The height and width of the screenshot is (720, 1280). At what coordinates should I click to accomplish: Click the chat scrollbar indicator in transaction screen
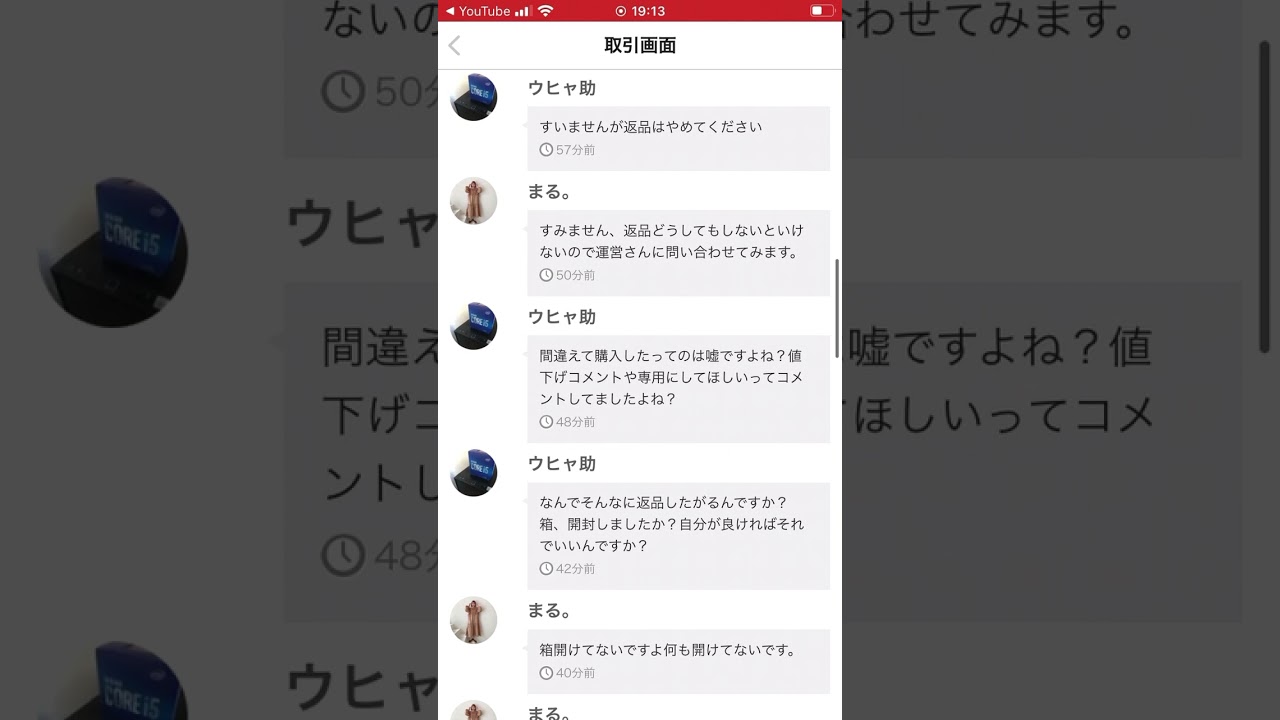[837, 300]
